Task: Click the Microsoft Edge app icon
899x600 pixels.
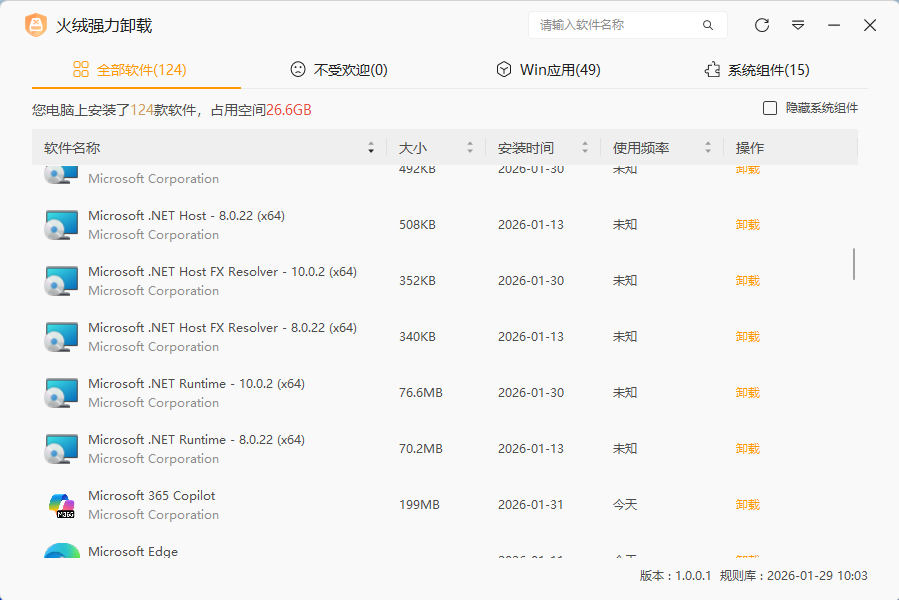Action: point(61,551)
